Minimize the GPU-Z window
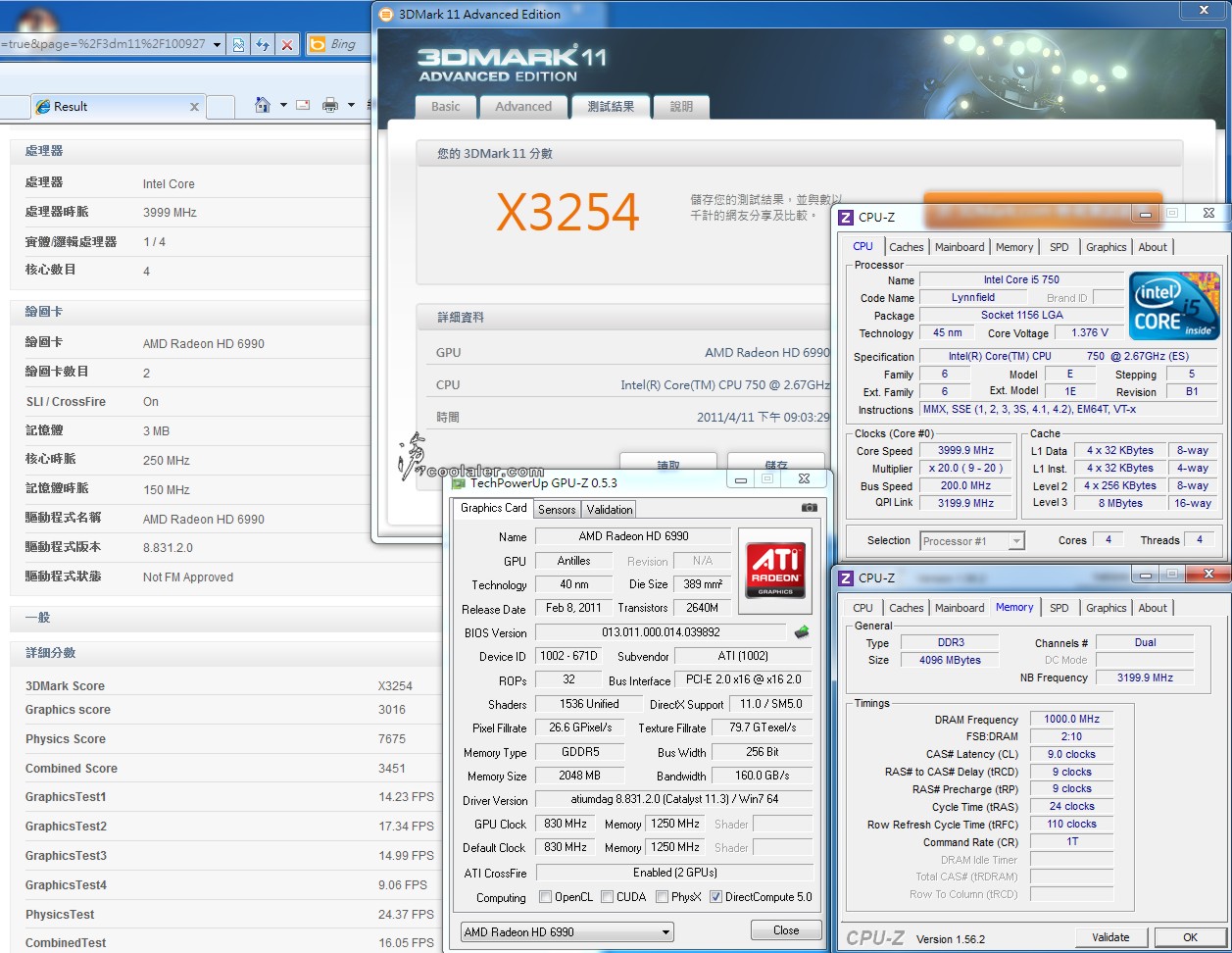1232x953 pixels. coord(741,478)
